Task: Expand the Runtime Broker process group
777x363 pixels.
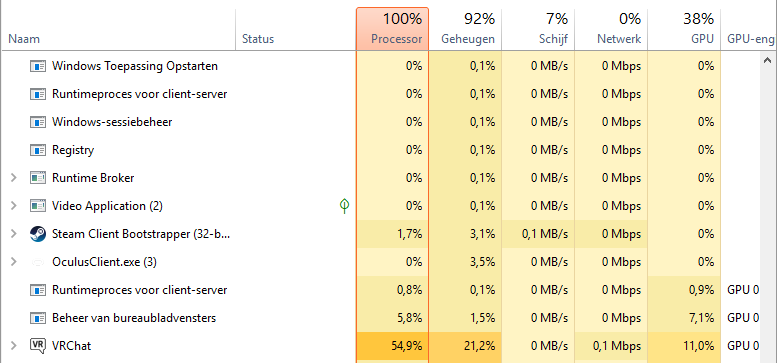Action: point(14,178)
